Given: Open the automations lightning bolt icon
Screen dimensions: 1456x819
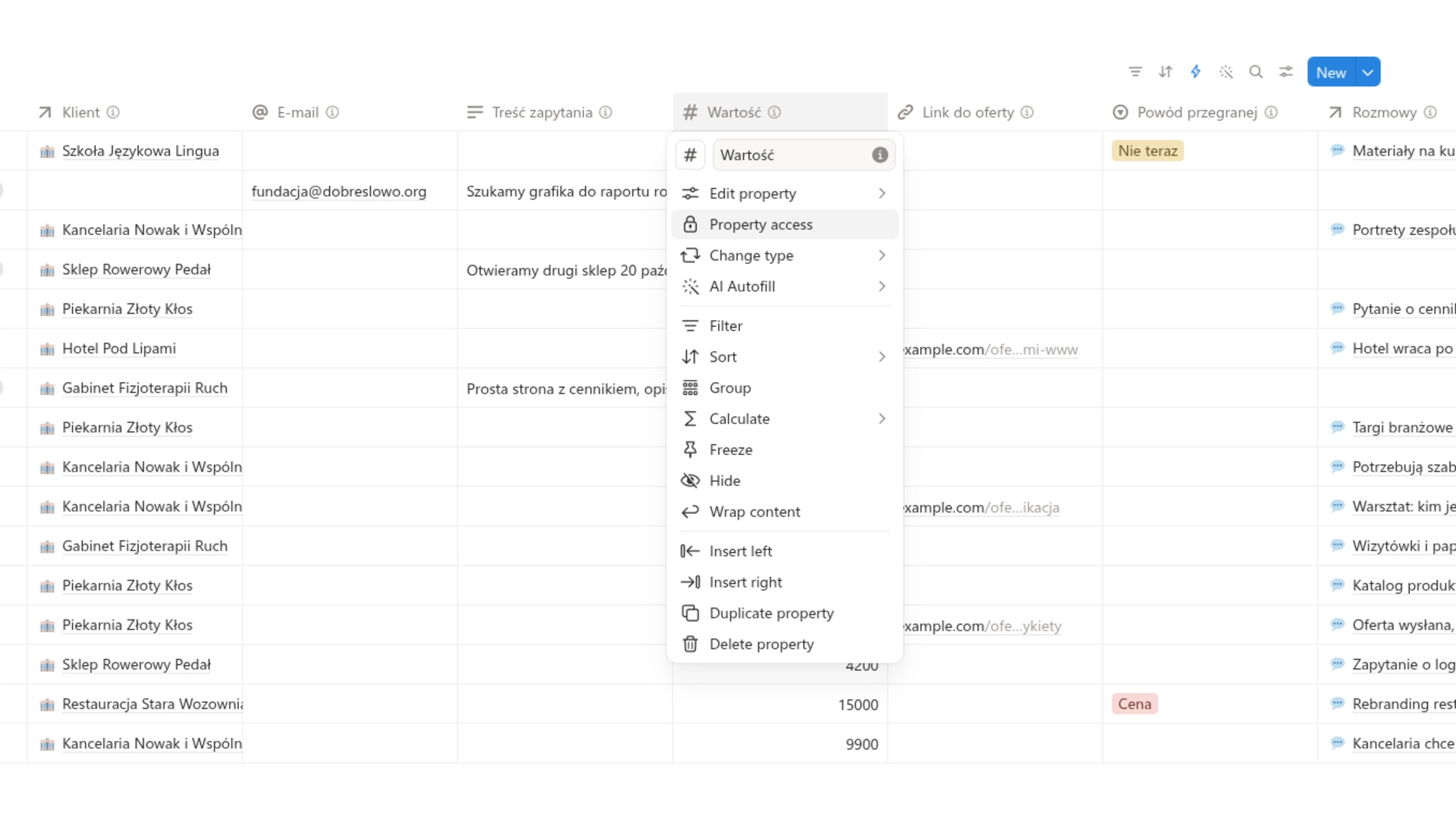Looking at the screenshot, I should [1196, 72].
